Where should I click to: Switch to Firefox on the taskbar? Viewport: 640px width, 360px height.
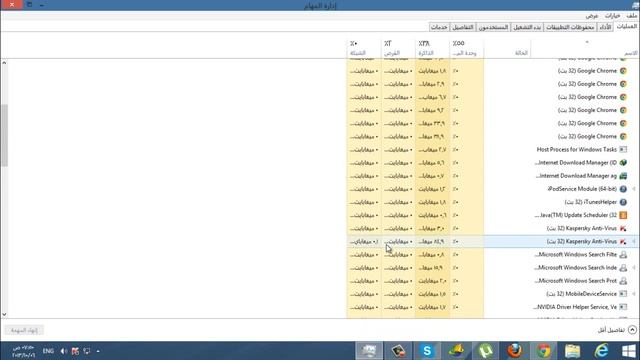coord(515,351)
